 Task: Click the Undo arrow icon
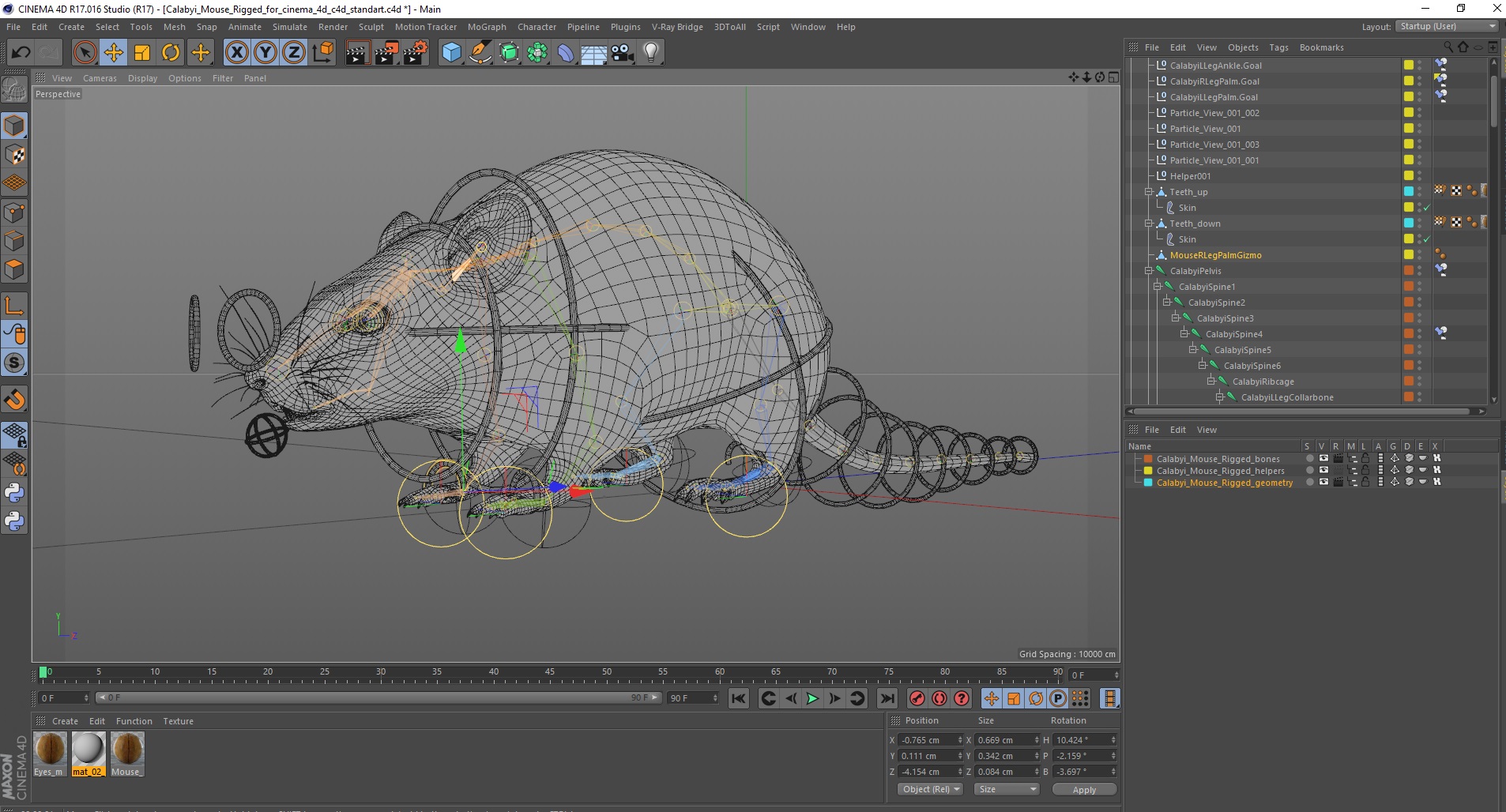click(x=21, y=53)
